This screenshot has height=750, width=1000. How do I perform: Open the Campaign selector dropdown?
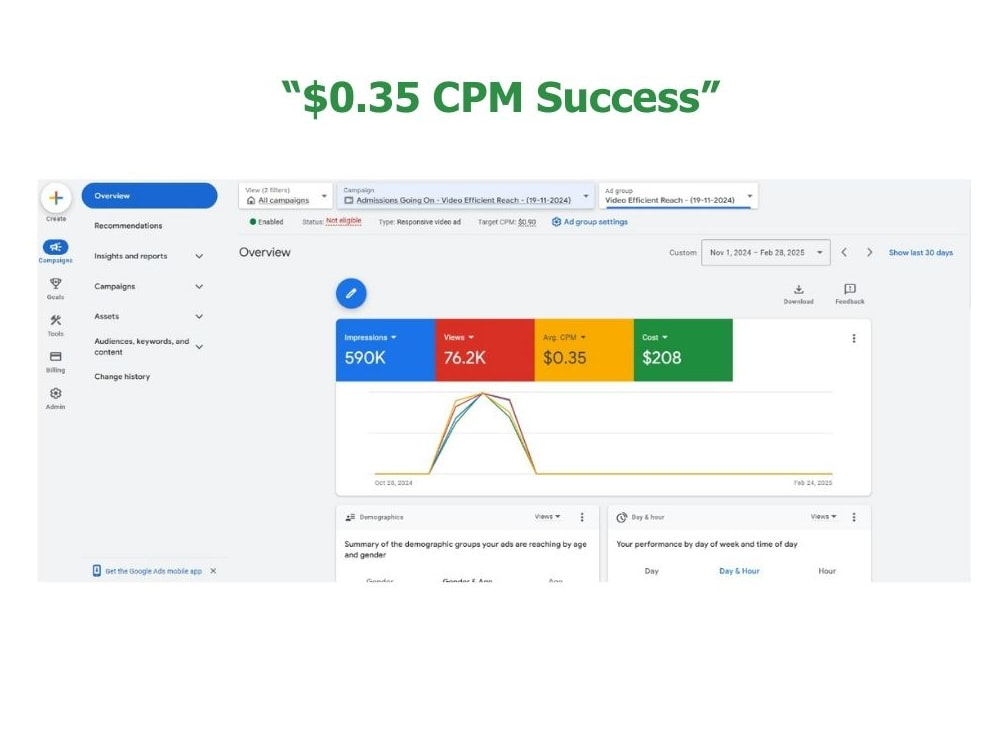[466, 196]
